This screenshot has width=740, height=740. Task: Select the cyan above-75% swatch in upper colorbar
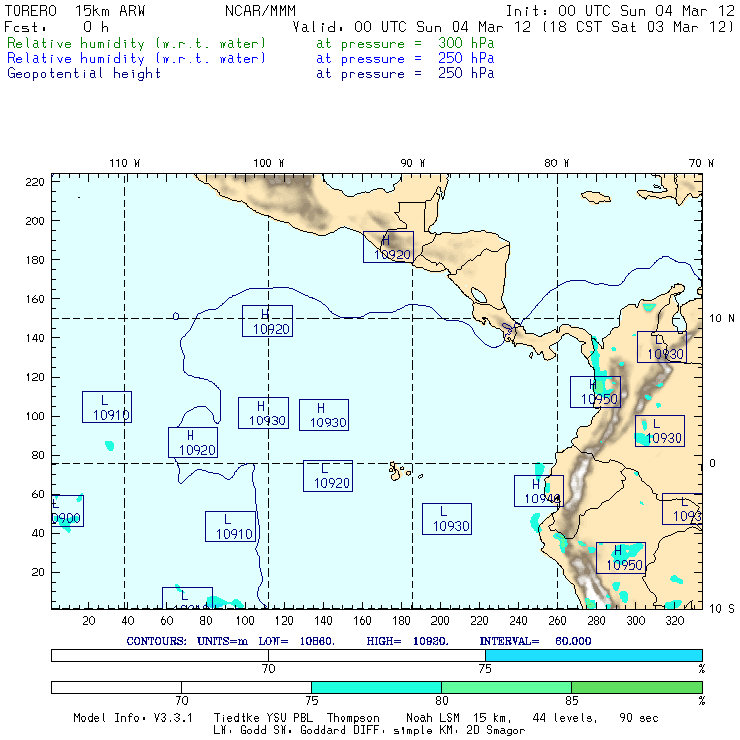[593, 655]
